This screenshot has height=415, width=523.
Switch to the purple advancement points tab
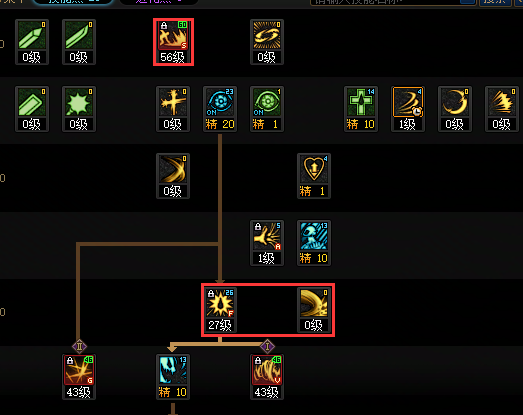tap(159, 2)
